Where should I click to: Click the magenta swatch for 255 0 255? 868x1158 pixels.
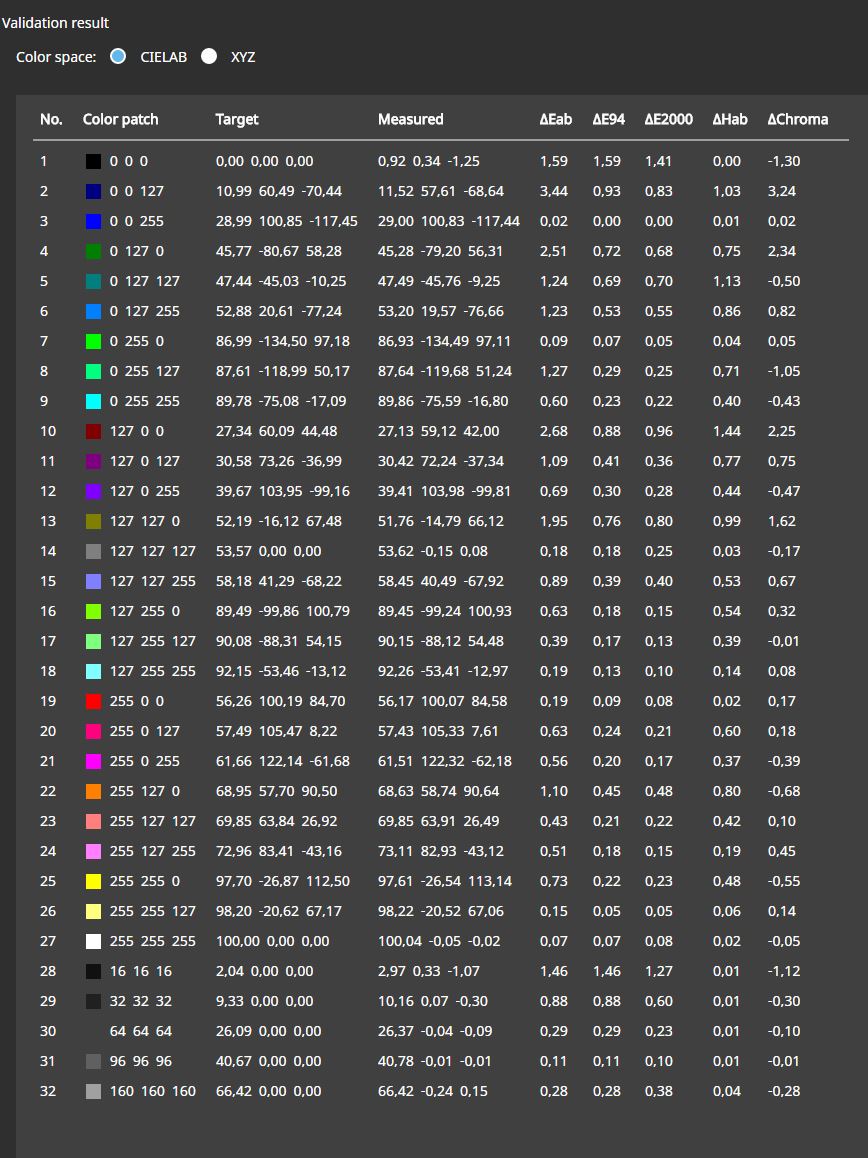93,761
